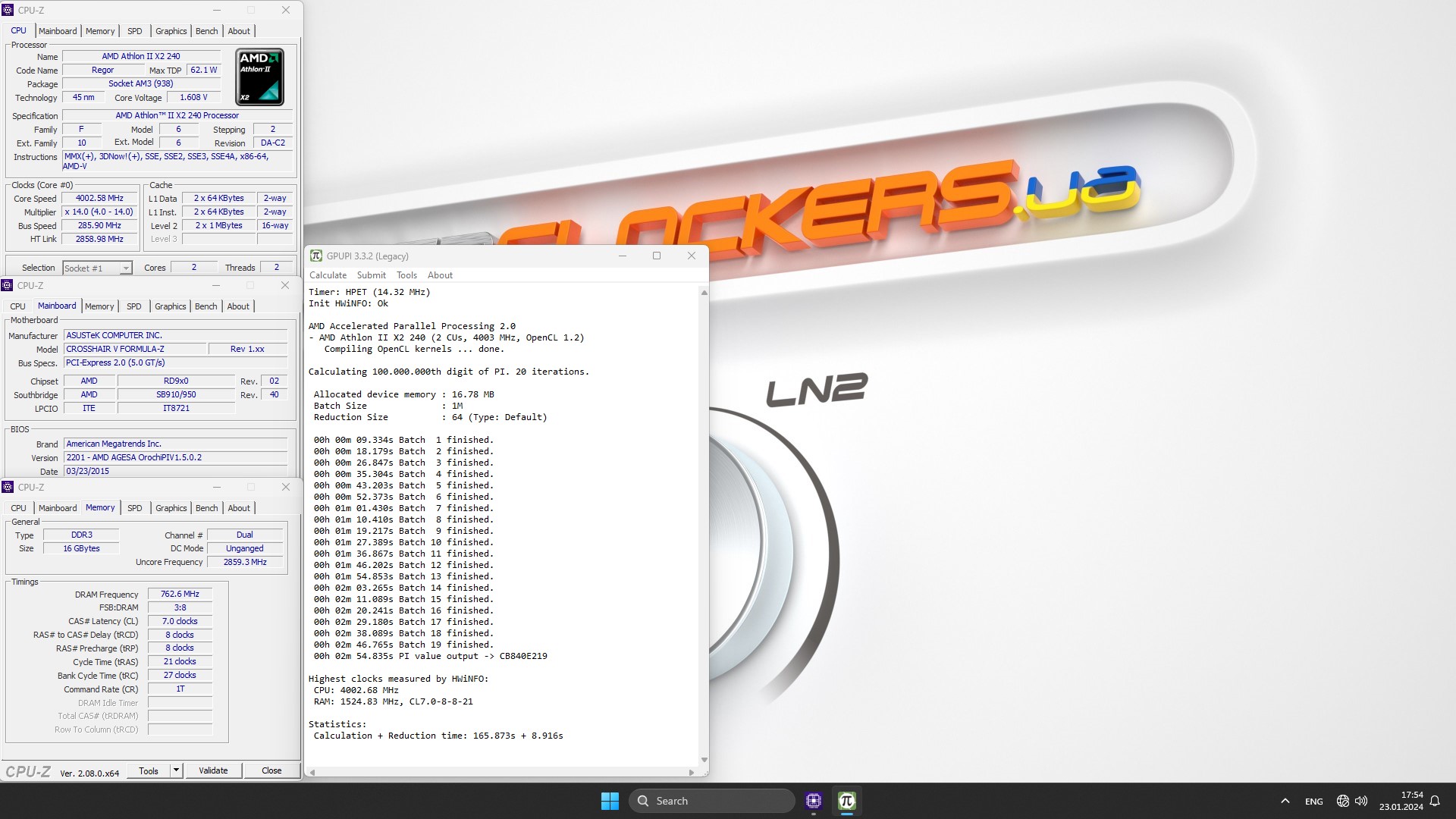
Task: Click the Batch 10 finished line in GPUPI
Action: pos(403,542)
